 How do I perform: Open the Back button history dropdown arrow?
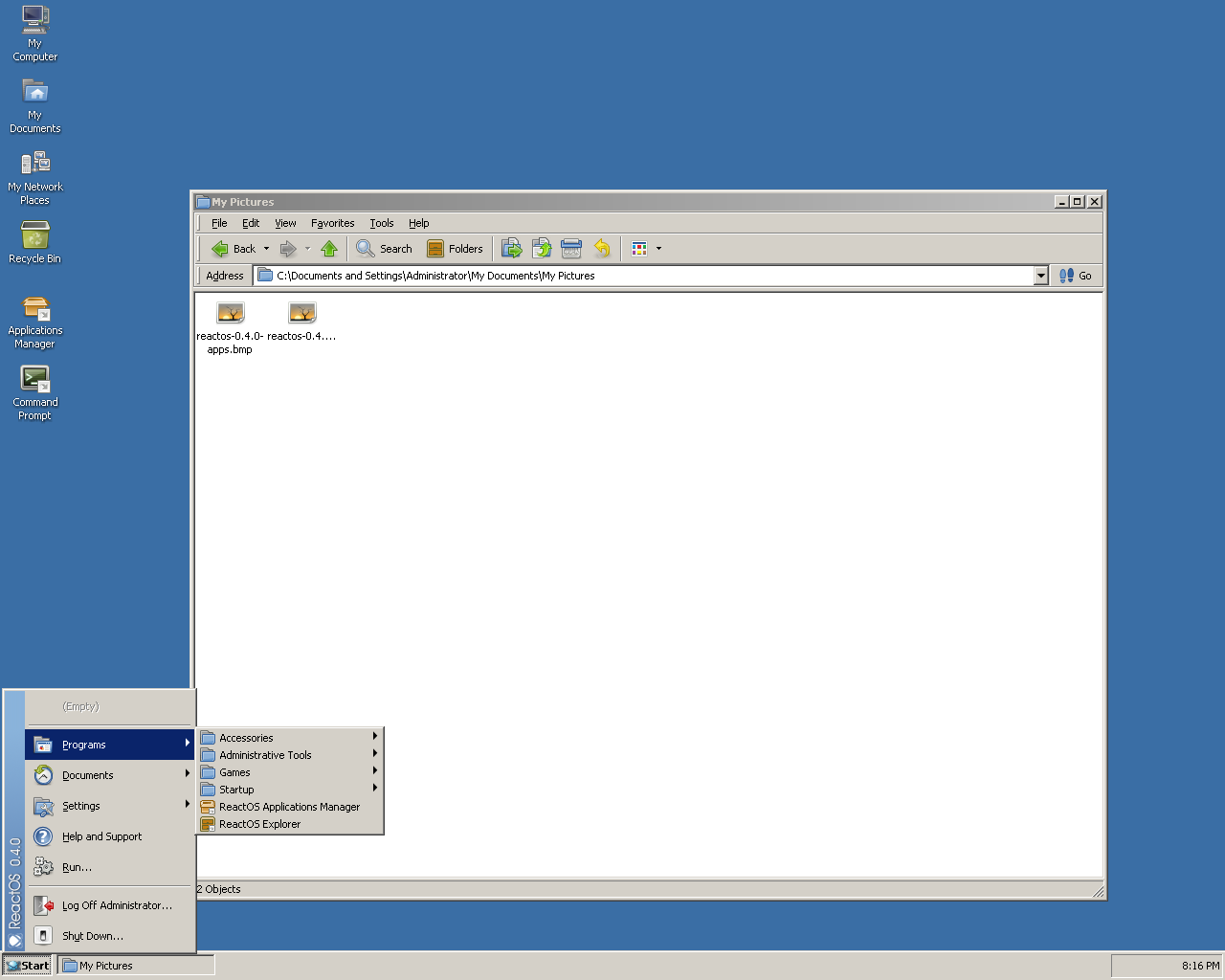pos(267,249)
